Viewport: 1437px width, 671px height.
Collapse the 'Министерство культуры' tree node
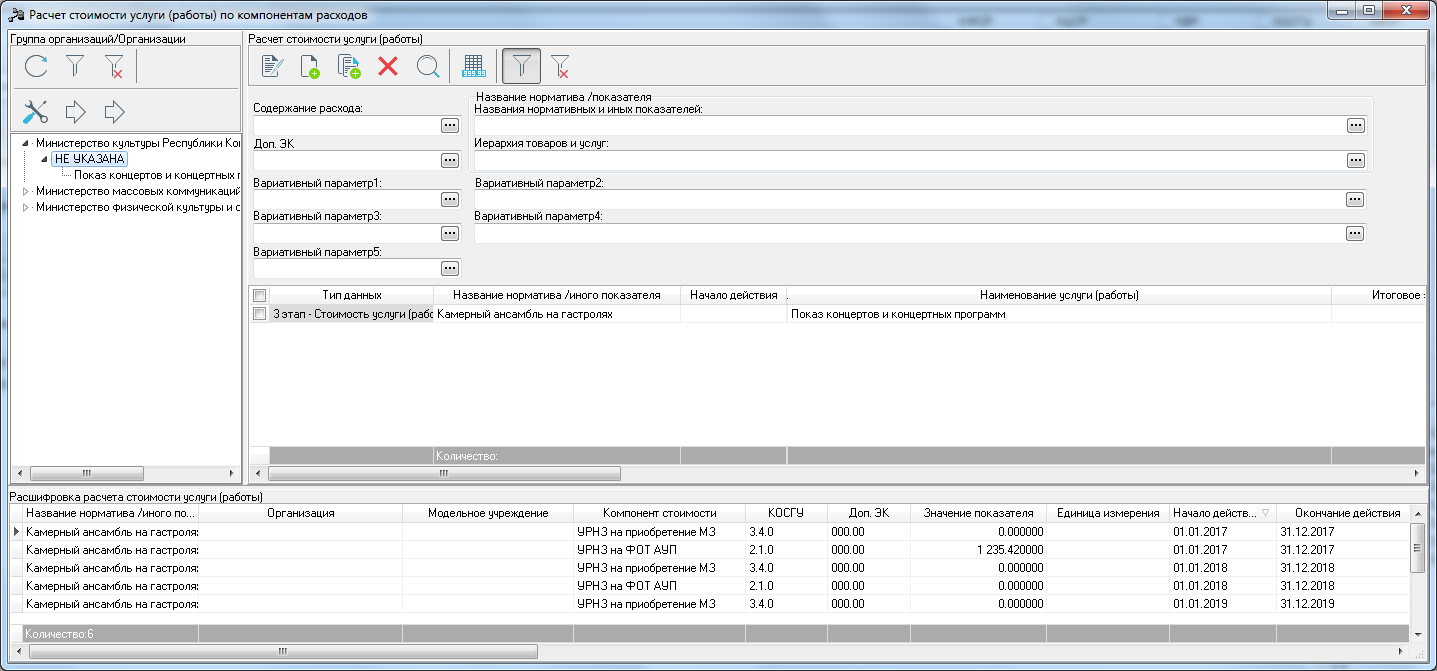(x=25, y=143)
